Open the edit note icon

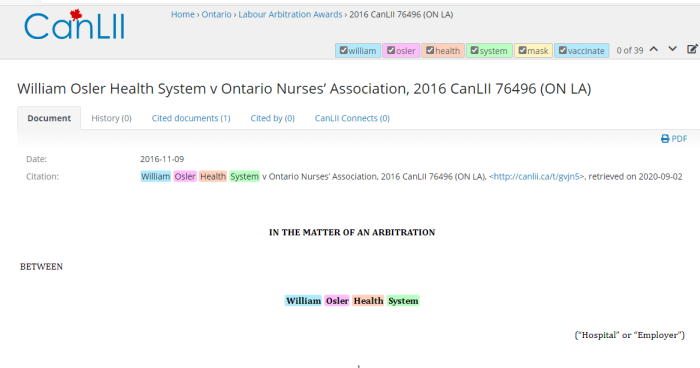pos(692,49)
